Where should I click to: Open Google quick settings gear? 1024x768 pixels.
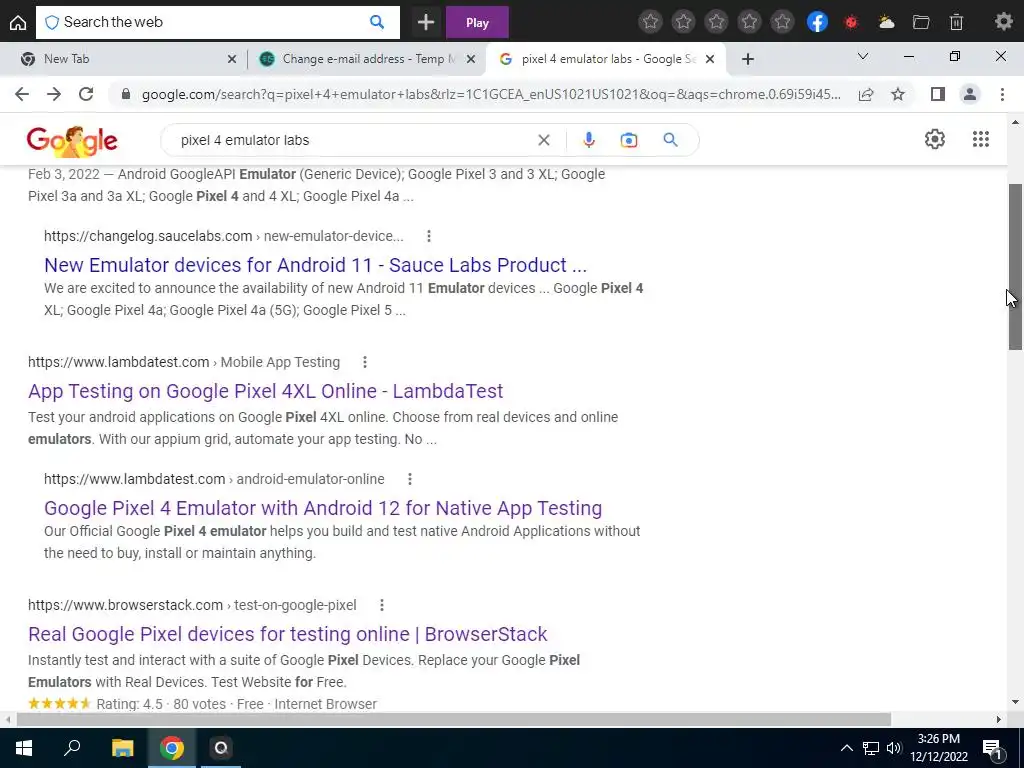tap(935, 139)
